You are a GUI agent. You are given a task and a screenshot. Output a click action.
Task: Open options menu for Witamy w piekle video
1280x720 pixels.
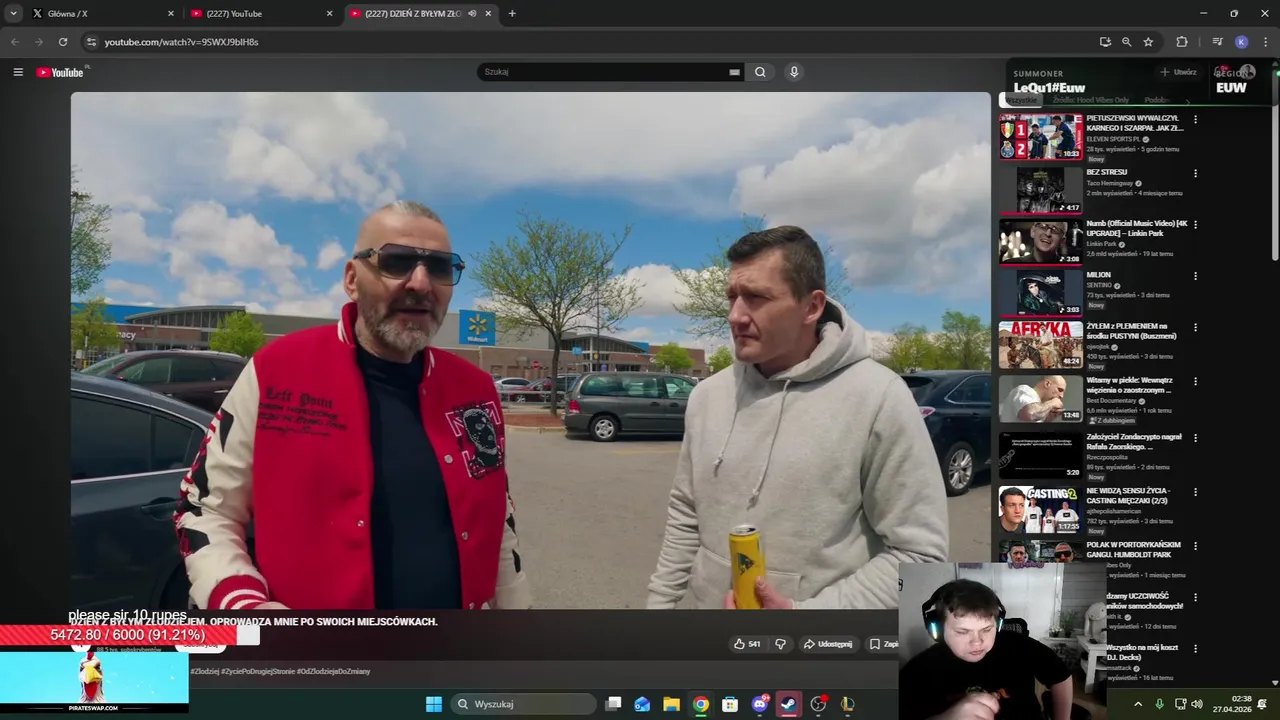click(1195, 382)
